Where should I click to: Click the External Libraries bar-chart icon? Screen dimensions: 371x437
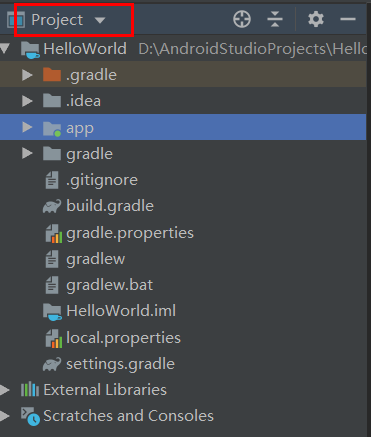point(30,389)
